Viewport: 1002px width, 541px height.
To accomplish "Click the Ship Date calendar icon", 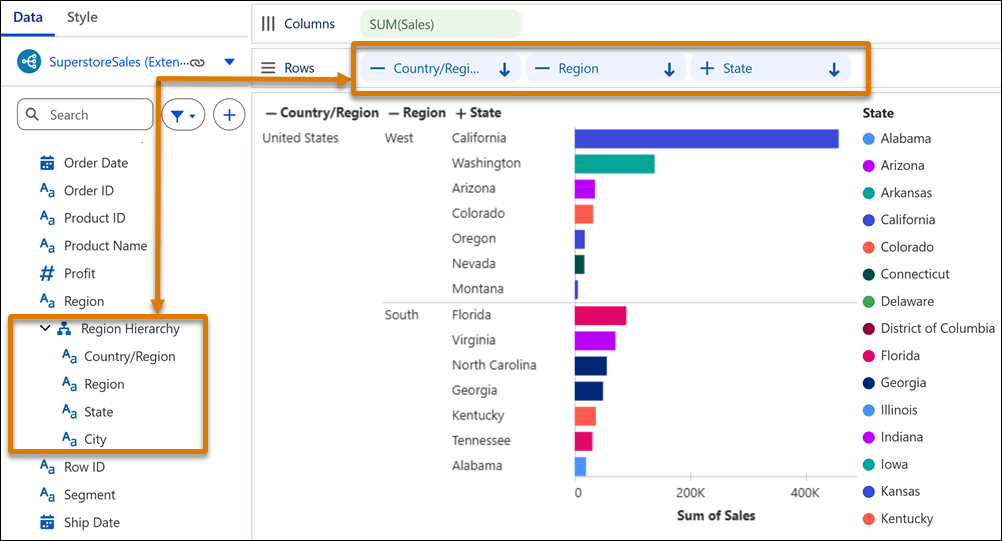I will tap(47, 522).
